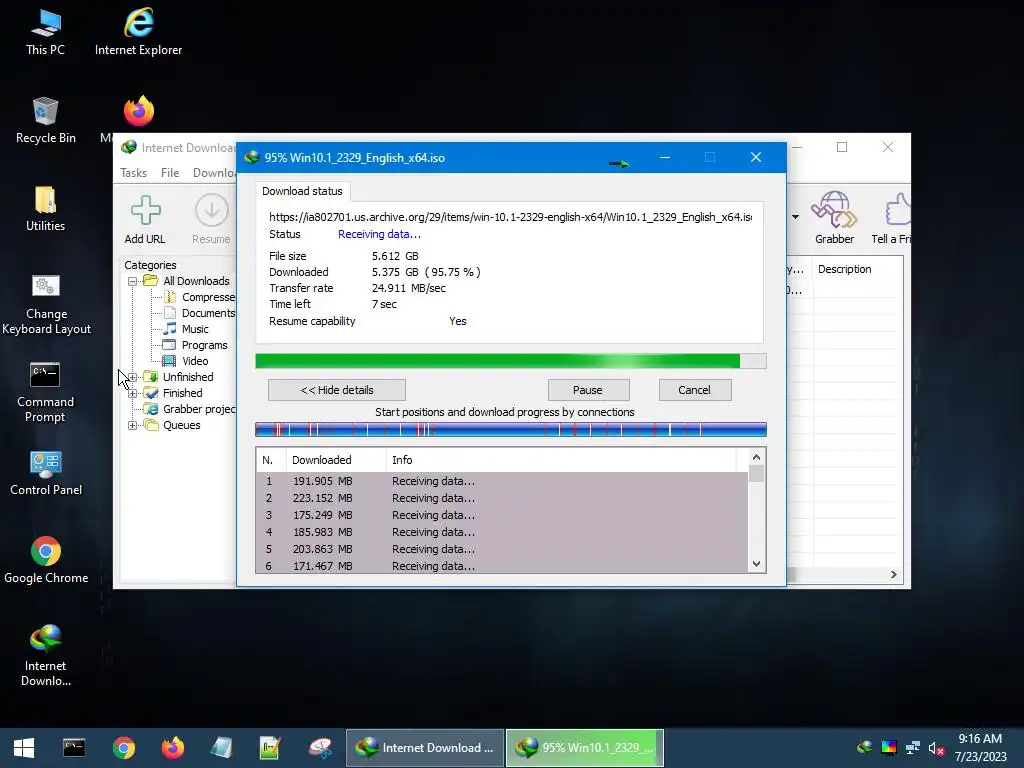Open Internet Download Manager desktop icon

coord(46,639)
